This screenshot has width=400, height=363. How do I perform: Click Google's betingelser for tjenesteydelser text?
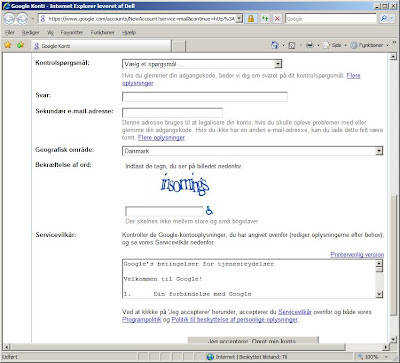pos(199,264)
